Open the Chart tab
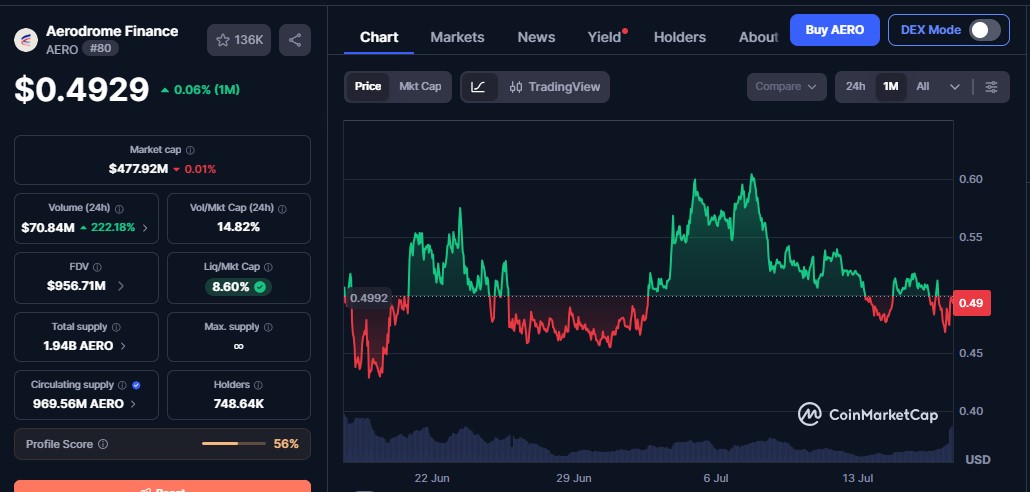The height and width of the screenshot is (492, 1030). 379,37
